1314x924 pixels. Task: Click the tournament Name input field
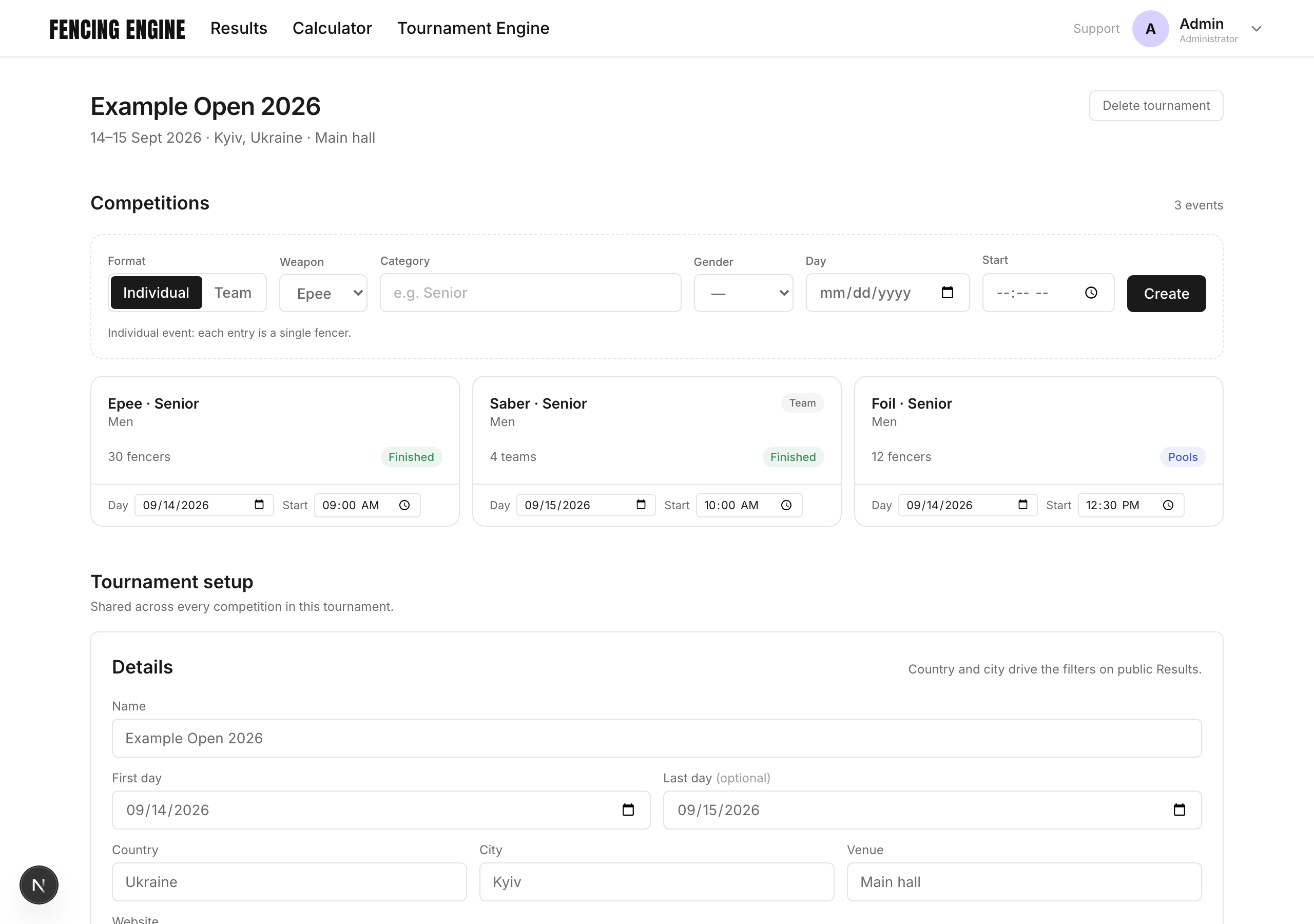pos(656,738)
